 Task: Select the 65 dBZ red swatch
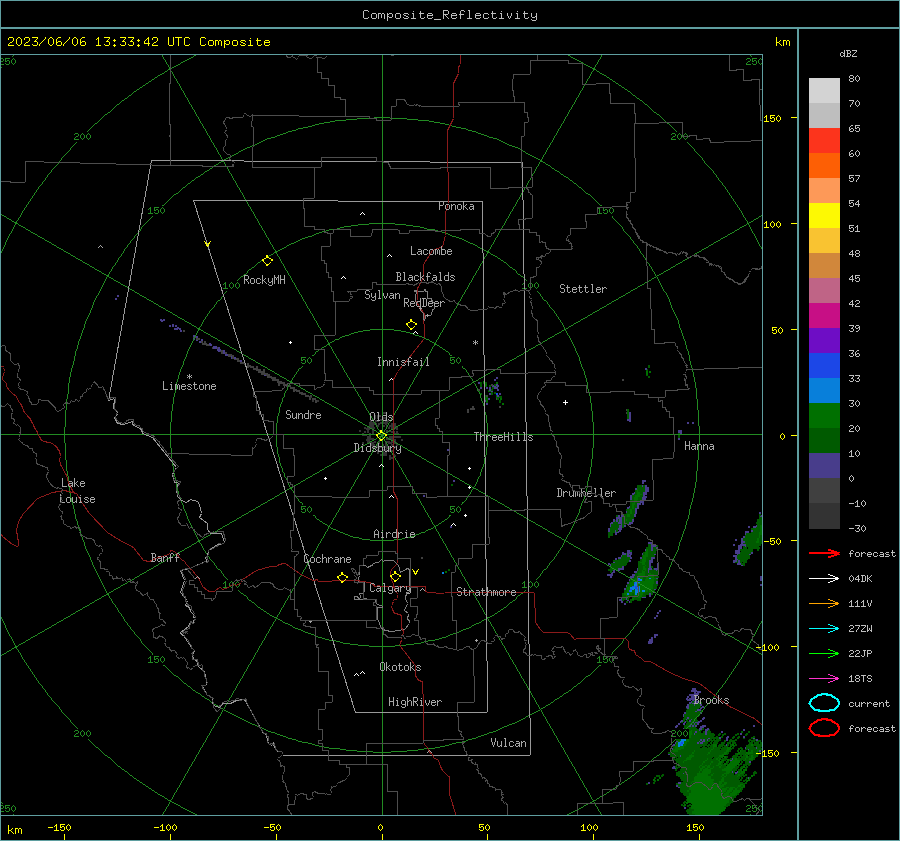click(x=824, y=141)
